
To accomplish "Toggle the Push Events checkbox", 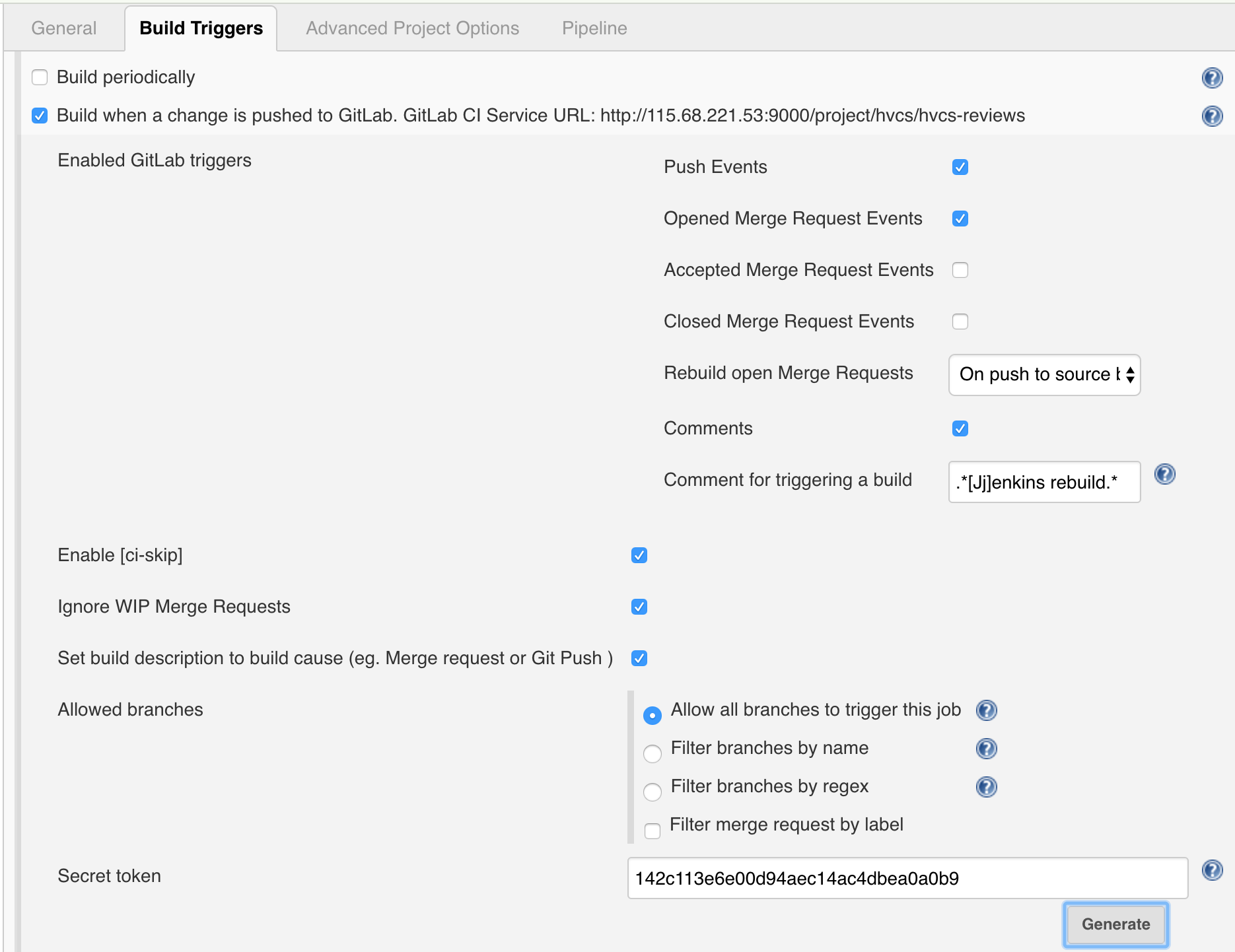I will tap(960, 167).
